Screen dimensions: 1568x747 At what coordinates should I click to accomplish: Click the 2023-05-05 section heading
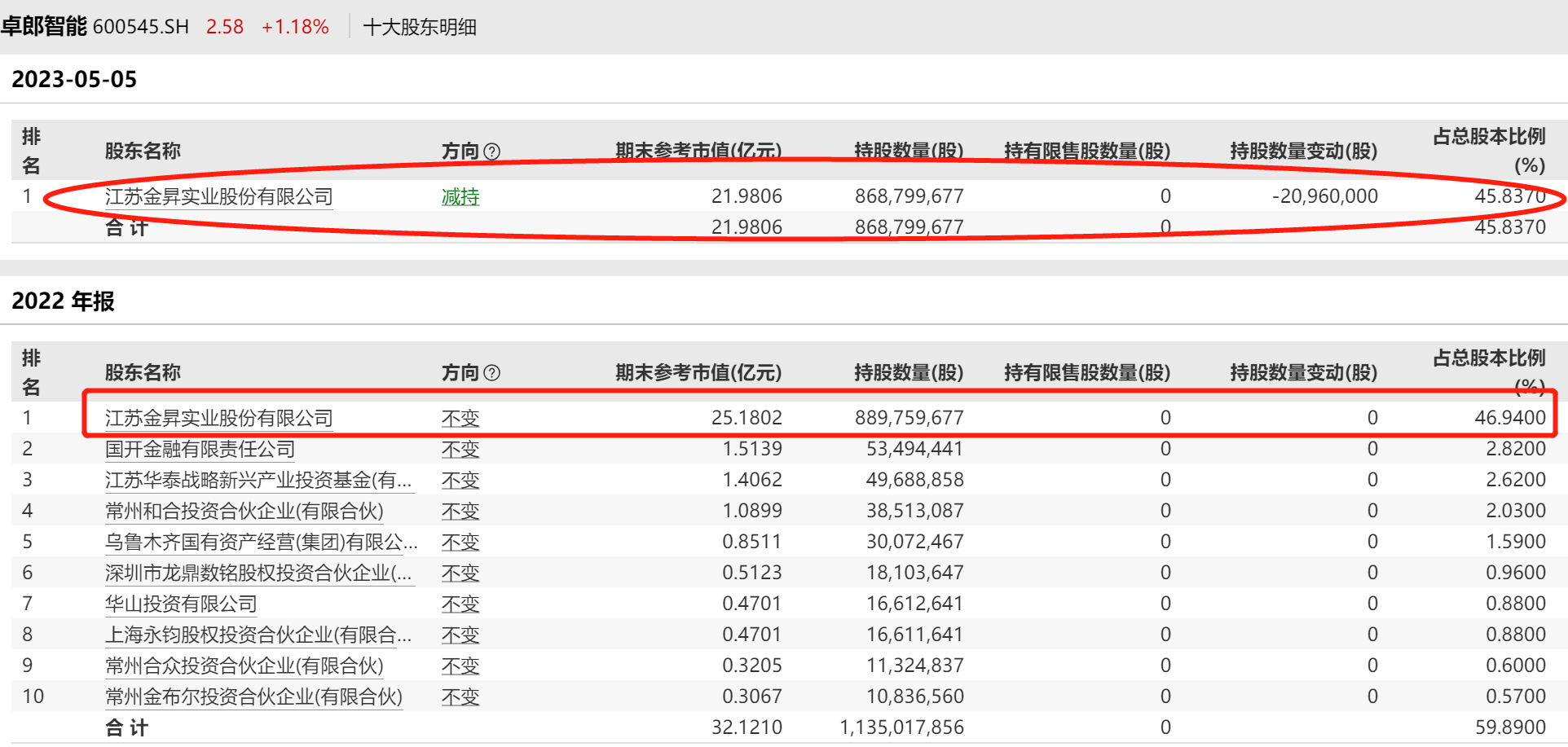coord(74,79)
